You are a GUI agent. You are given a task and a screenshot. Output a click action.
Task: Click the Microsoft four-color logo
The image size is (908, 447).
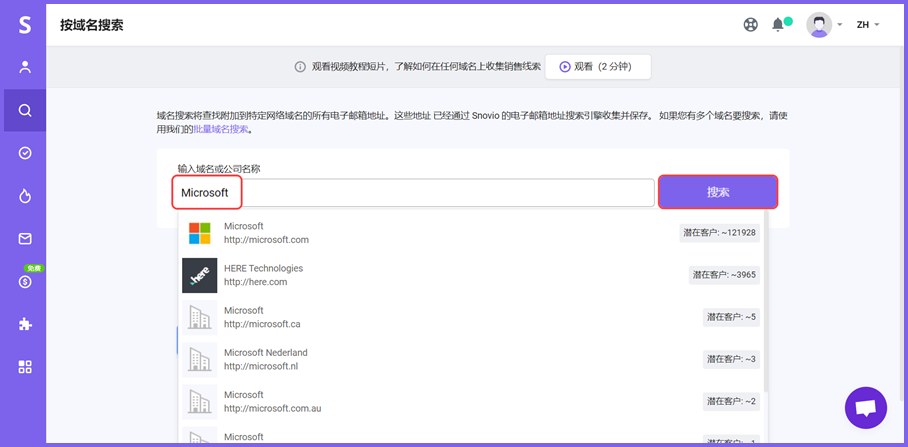[200, 233]
